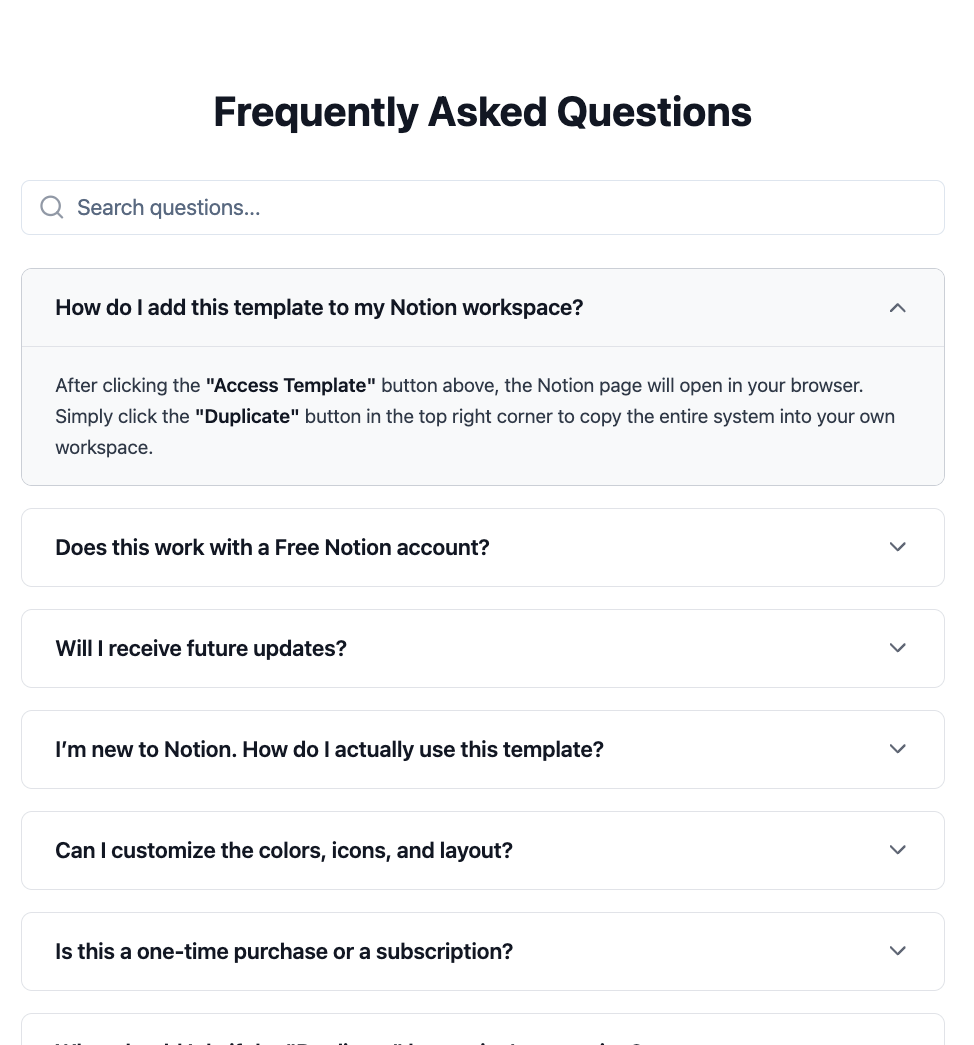Click "Is this a one-time purchase" question text
Screen dimensions: 974x1045
pos(284,951)
